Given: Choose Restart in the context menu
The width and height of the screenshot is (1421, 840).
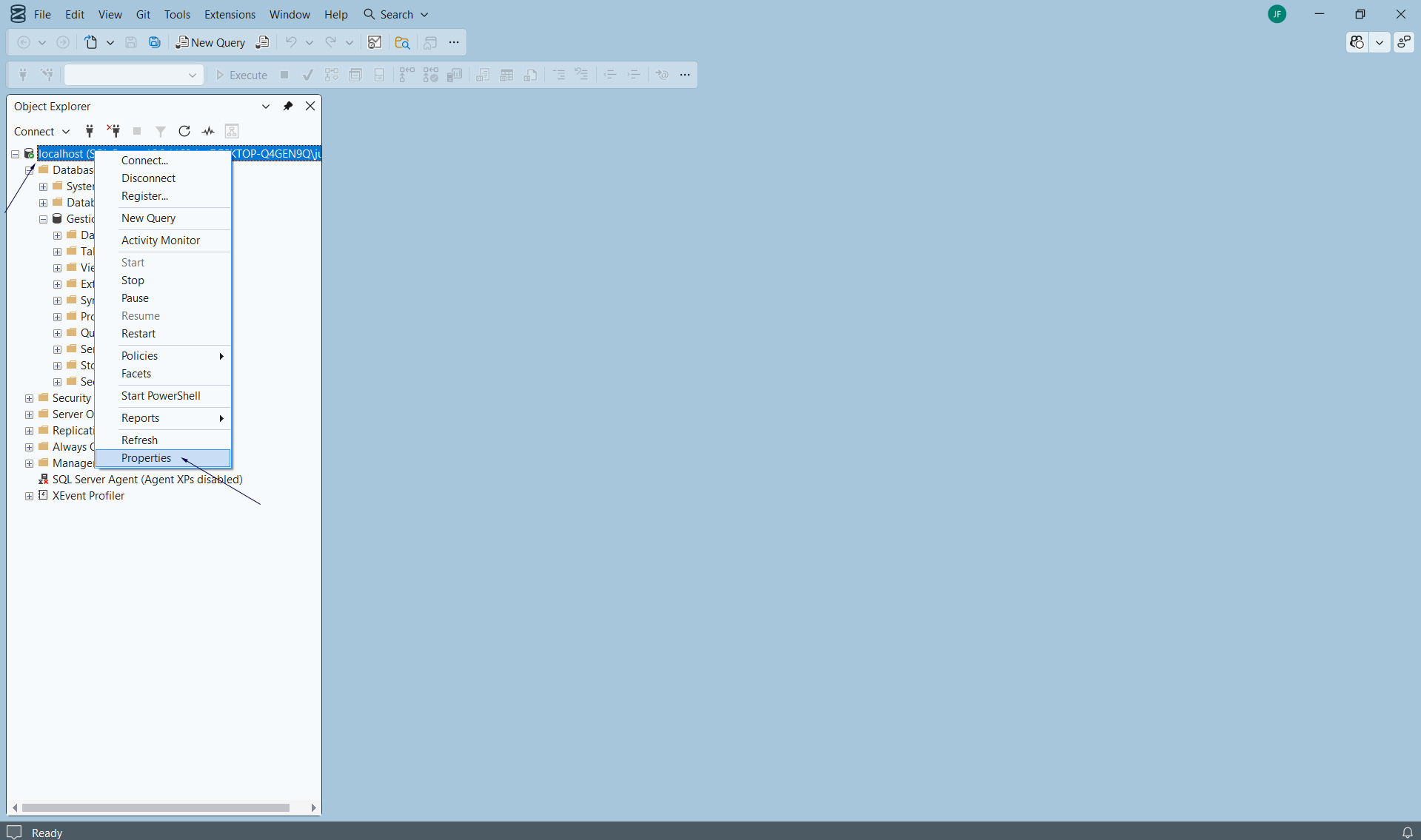Looking at the screenshot, I should tap(138, 334).
